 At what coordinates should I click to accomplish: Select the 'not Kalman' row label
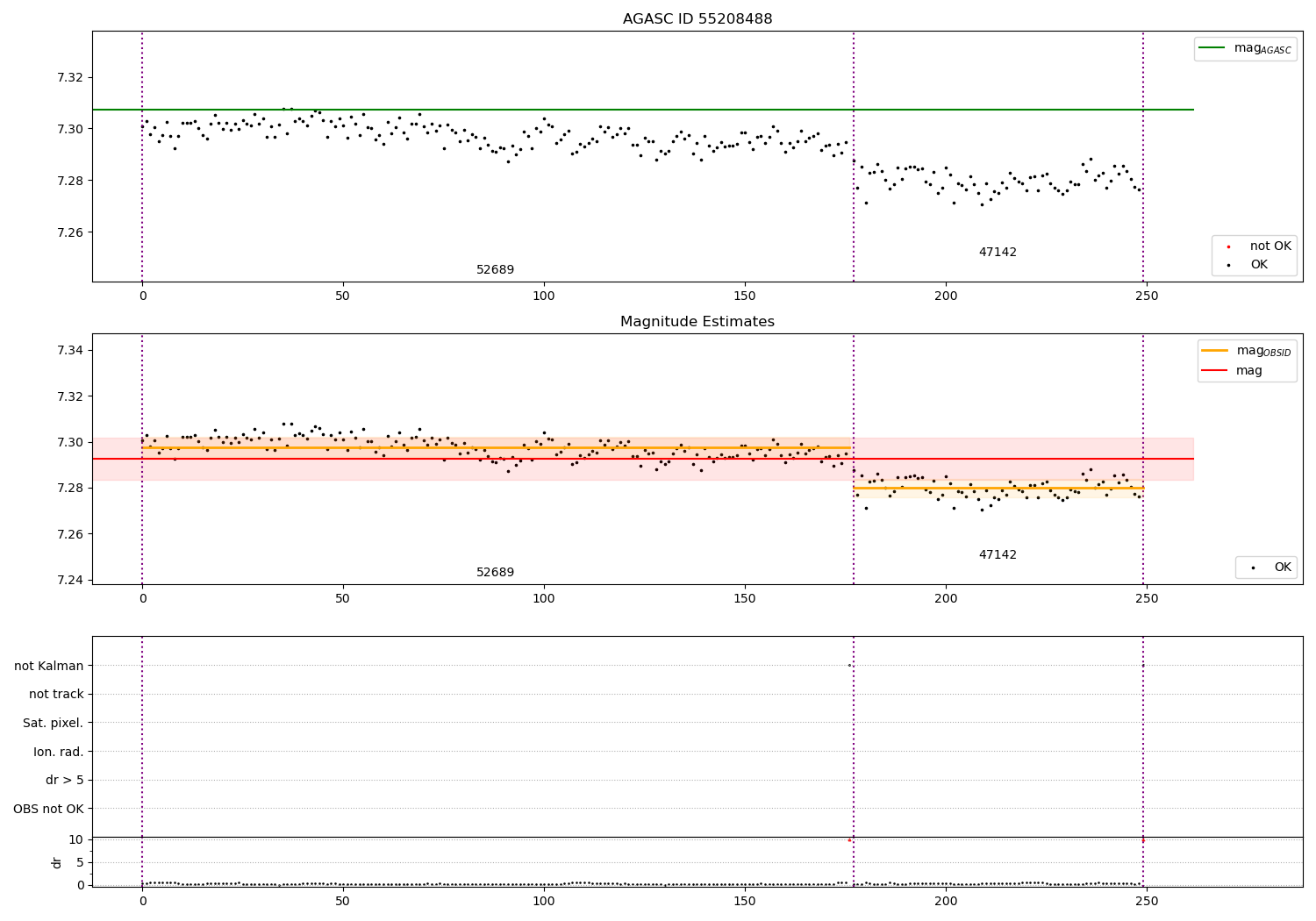[x=49, y=666]
